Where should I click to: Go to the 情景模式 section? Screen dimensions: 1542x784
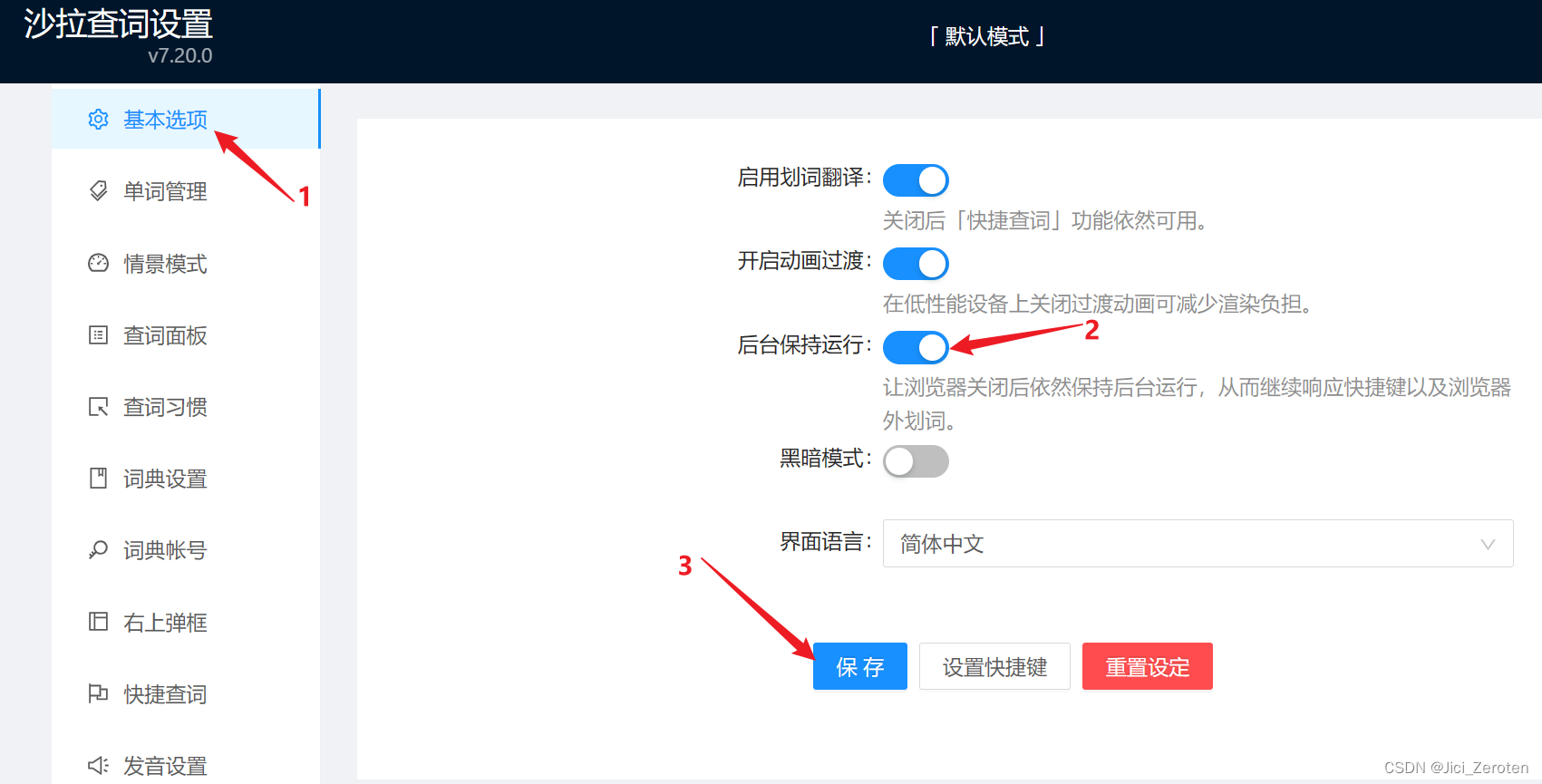click(186, 263)
